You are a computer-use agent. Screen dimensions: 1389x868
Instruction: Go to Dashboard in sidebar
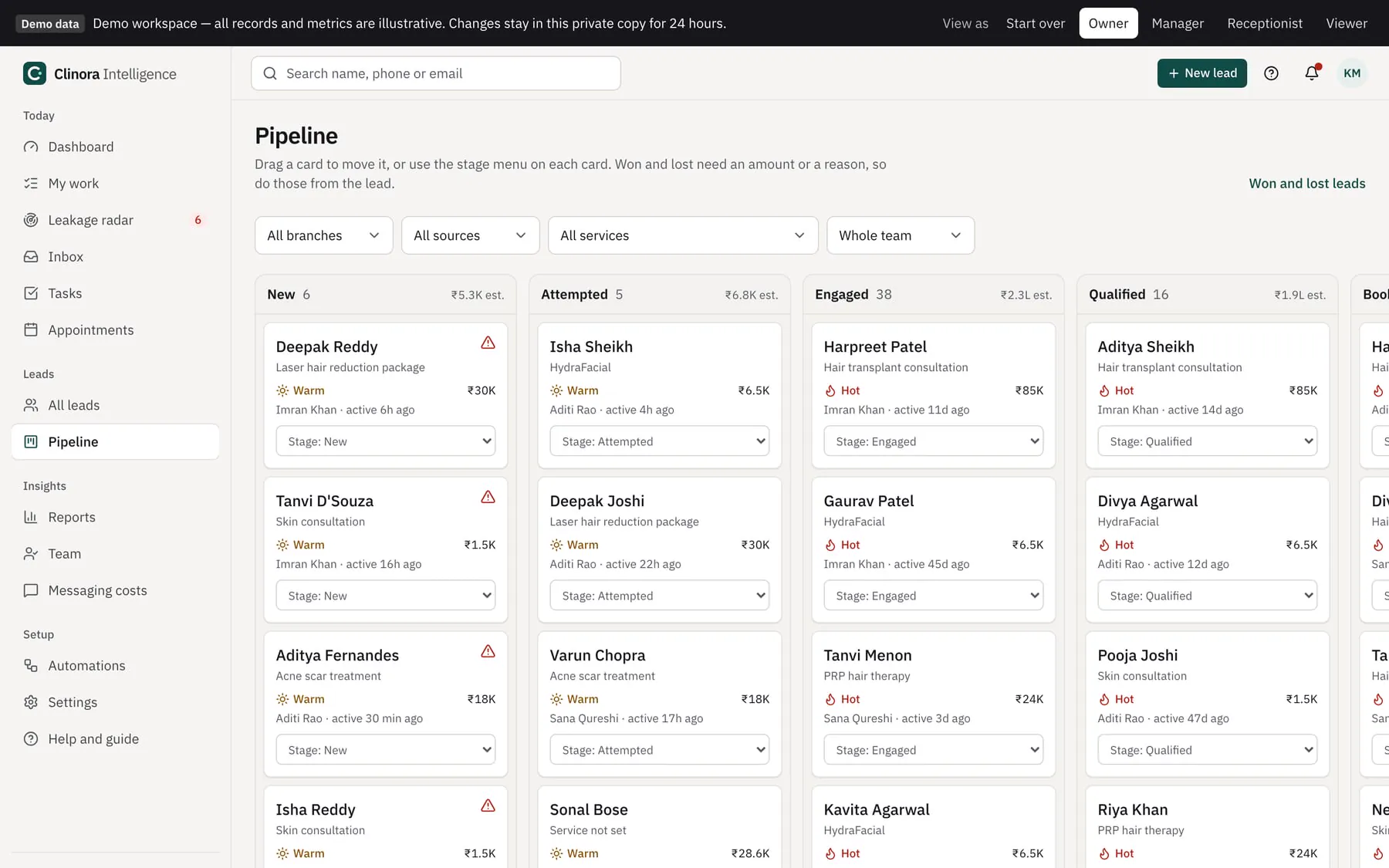[x=116, y=147]
